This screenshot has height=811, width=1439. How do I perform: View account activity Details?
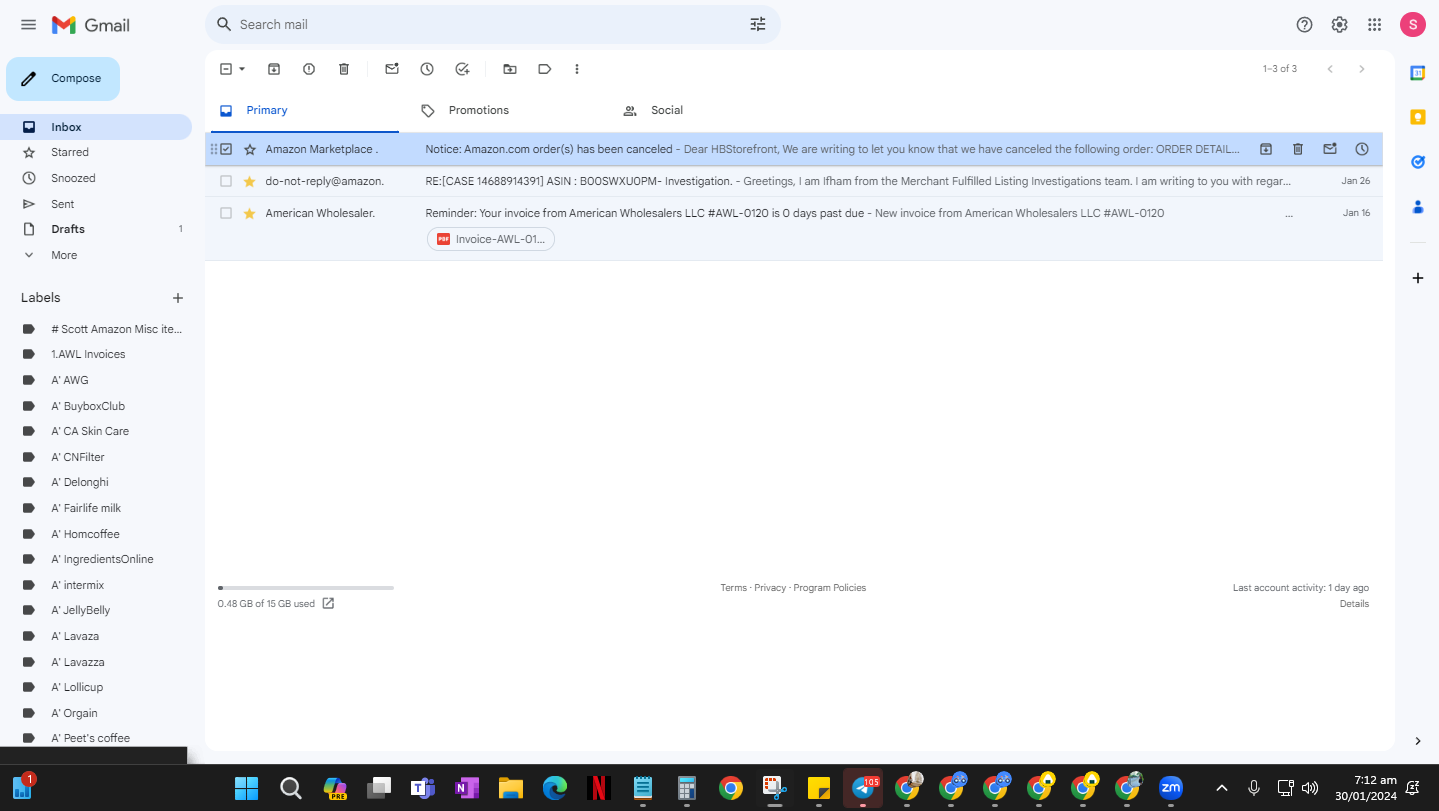pyautogui.click(x=1354, y=604)
